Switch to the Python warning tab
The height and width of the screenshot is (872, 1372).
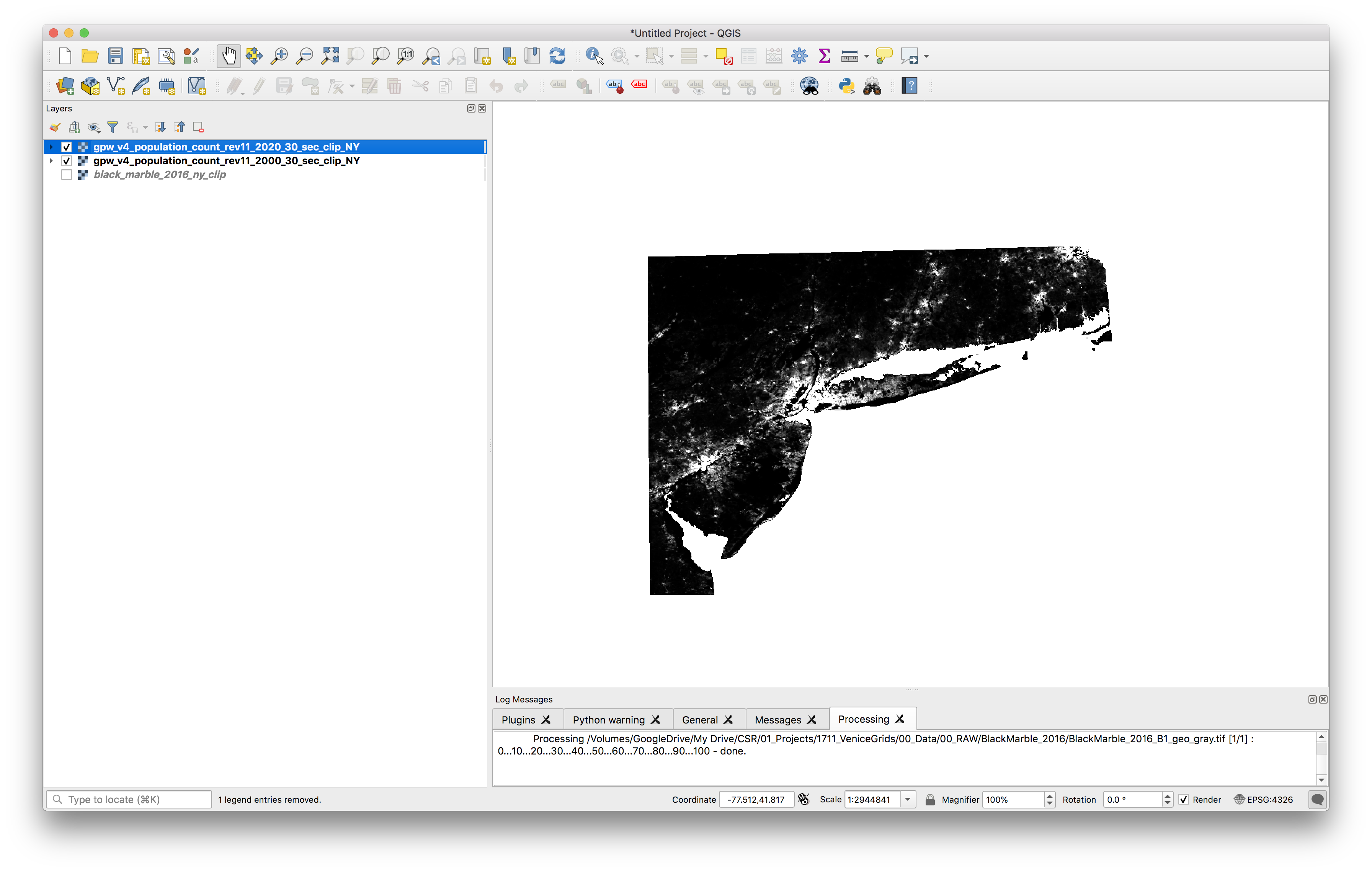click(608, 719)
